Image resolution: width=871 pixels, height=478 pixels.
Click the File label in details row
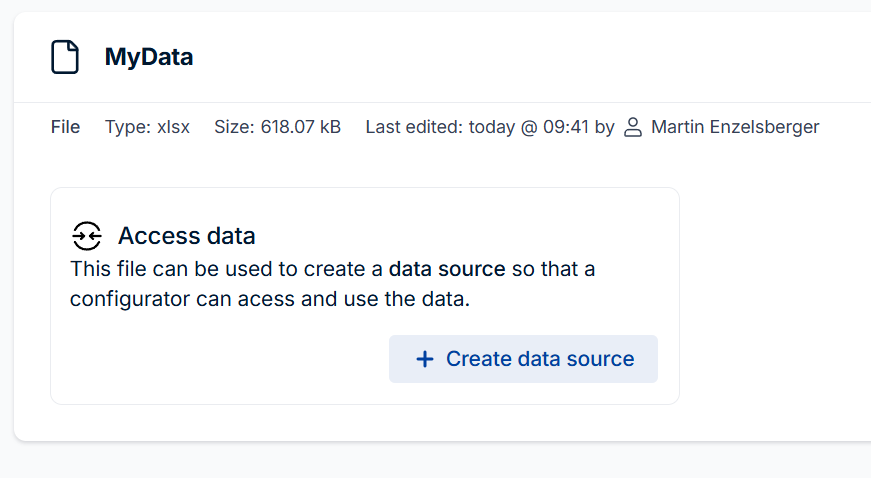(65, 127)
